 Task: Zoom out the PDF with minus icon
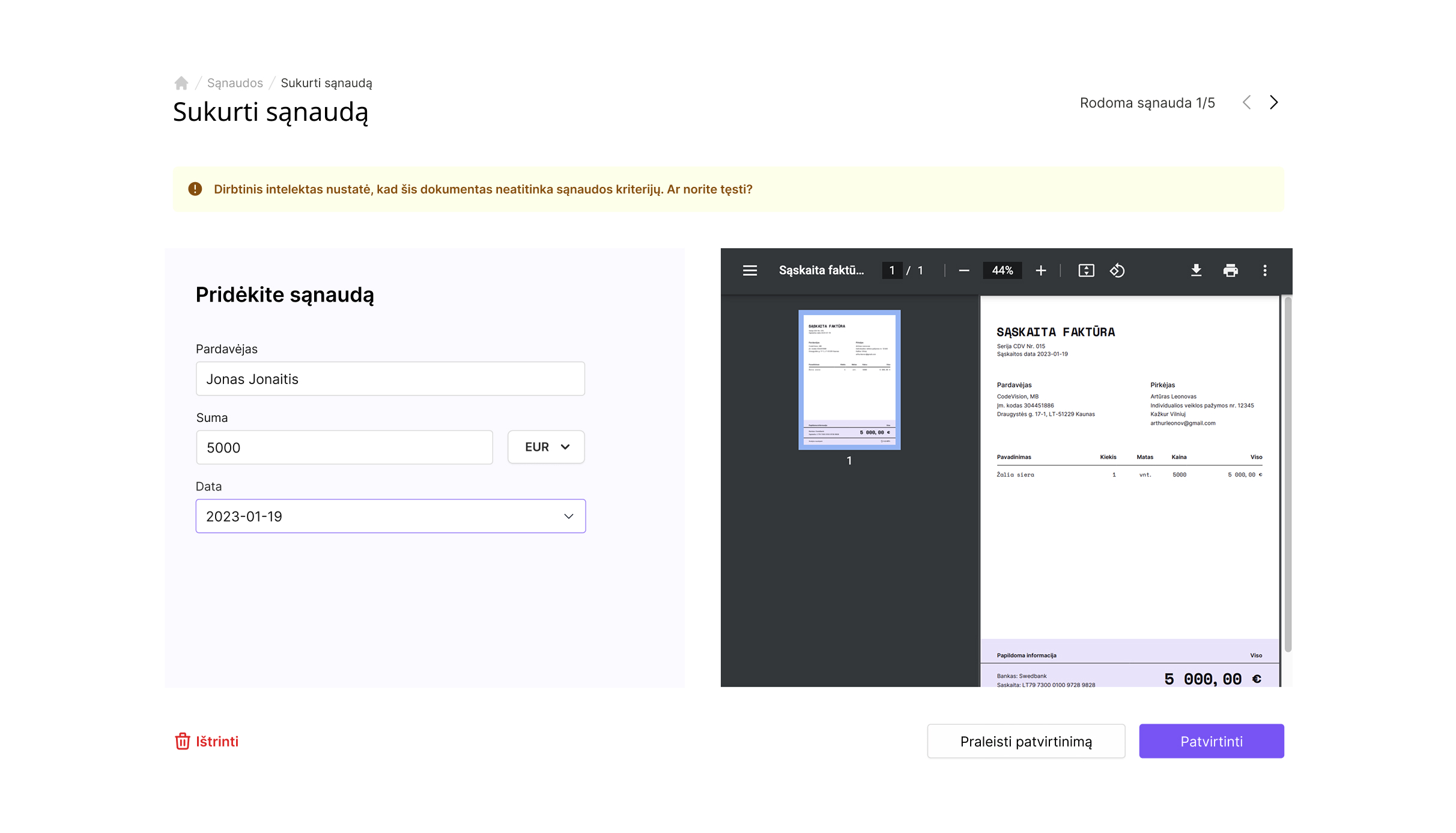(x=964, y=270)
